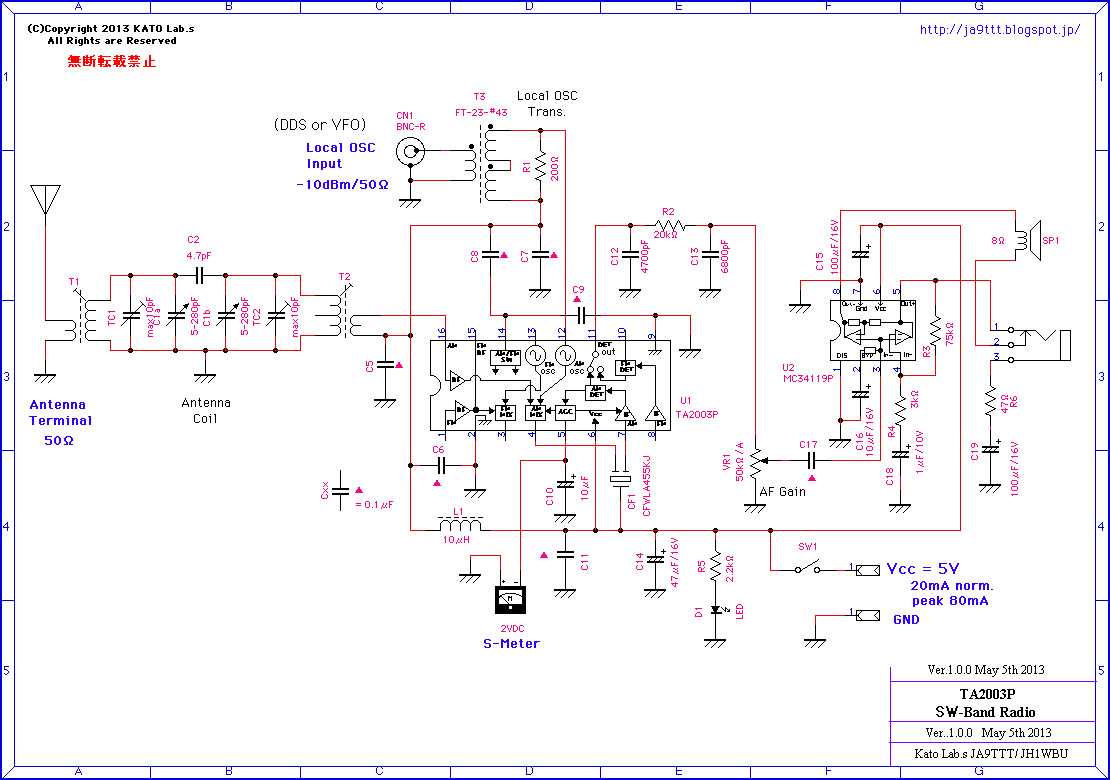Toggle the SW1 power switch symbol
The width and height of the screenshot is (1110, 780).
click(x=808, y=568)
